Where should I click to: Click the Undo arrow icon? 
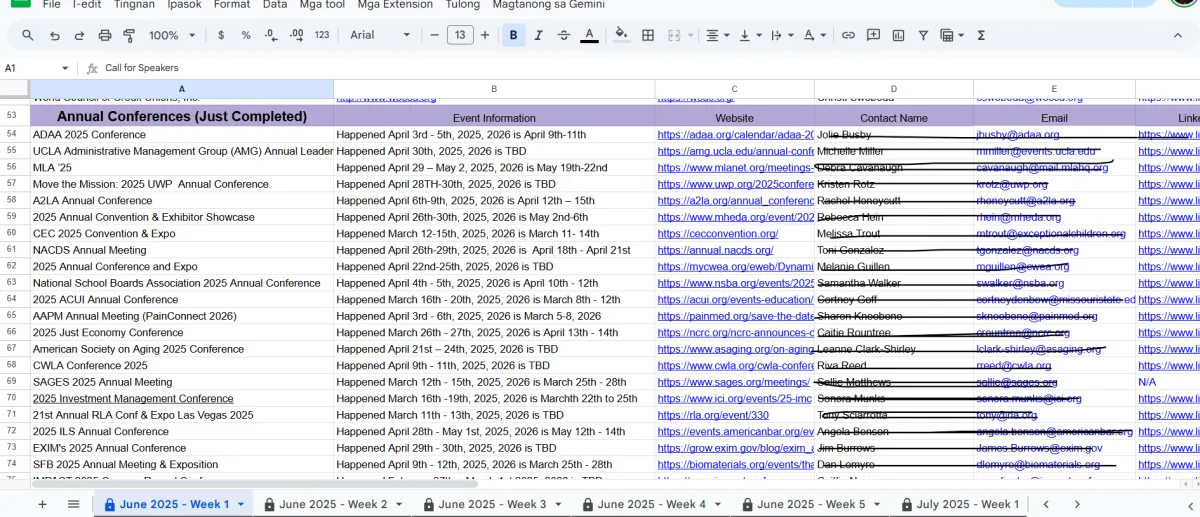pyautogui.click(x=54, y=35)
